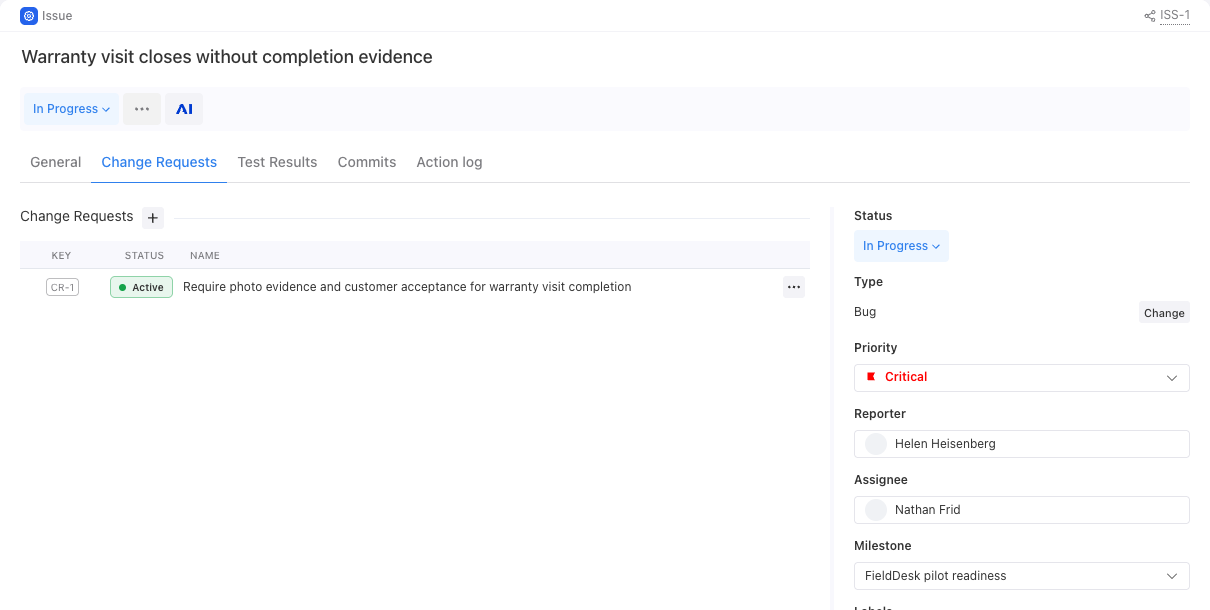Open the ISS-1 issue link

pos(1175,16)
